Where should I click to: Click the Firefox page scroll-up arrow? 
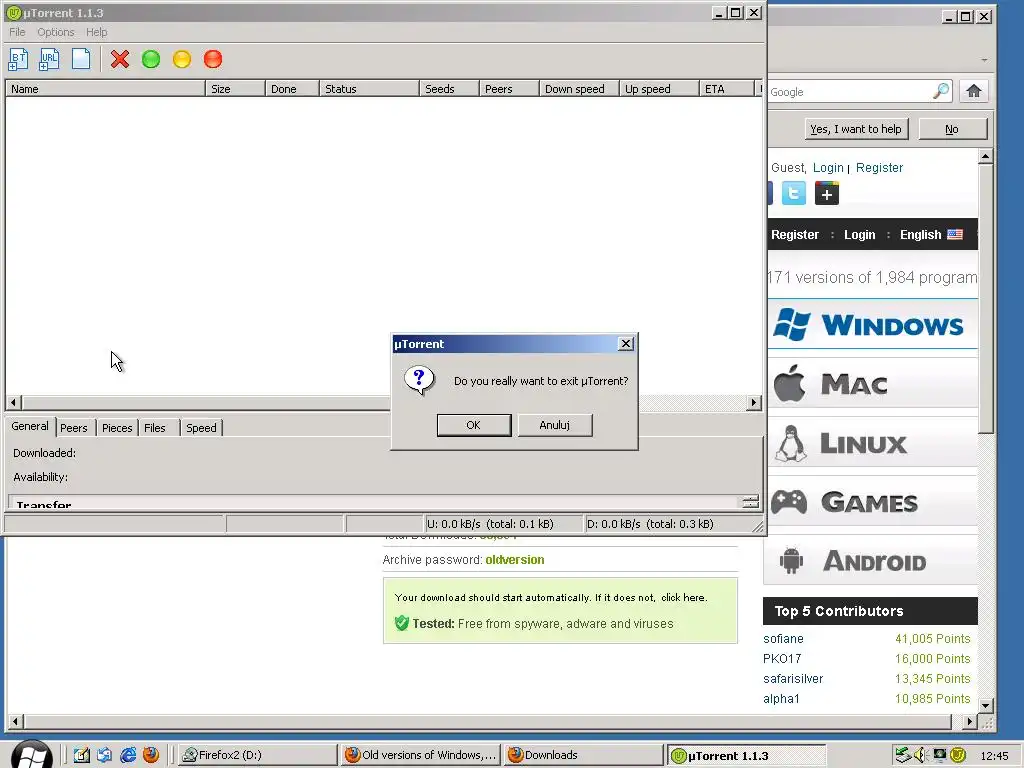point(985,156)
